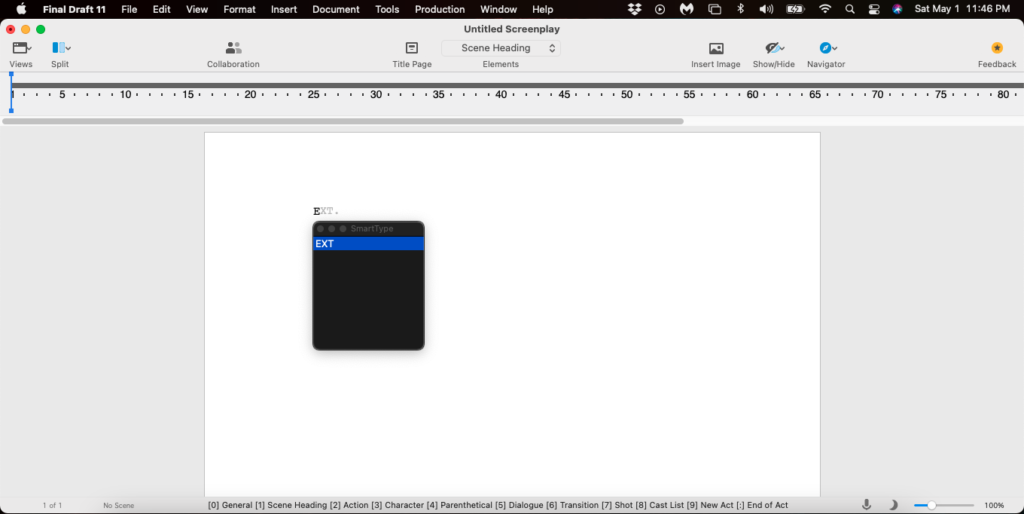Toggle night mode with the moon icon

[x=894, y=505]
